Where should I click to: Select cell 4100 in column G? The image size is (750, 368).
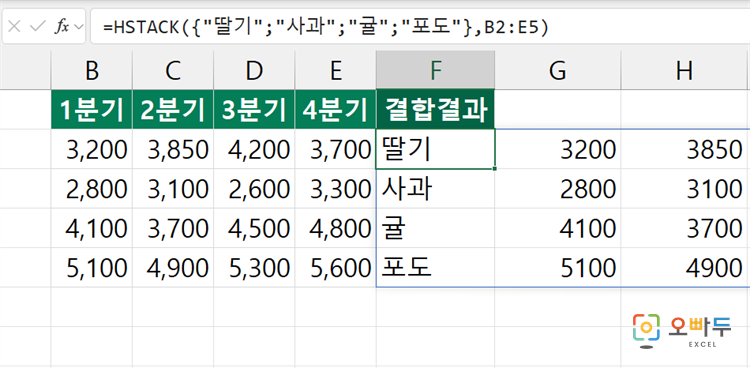tap(558, 228)
